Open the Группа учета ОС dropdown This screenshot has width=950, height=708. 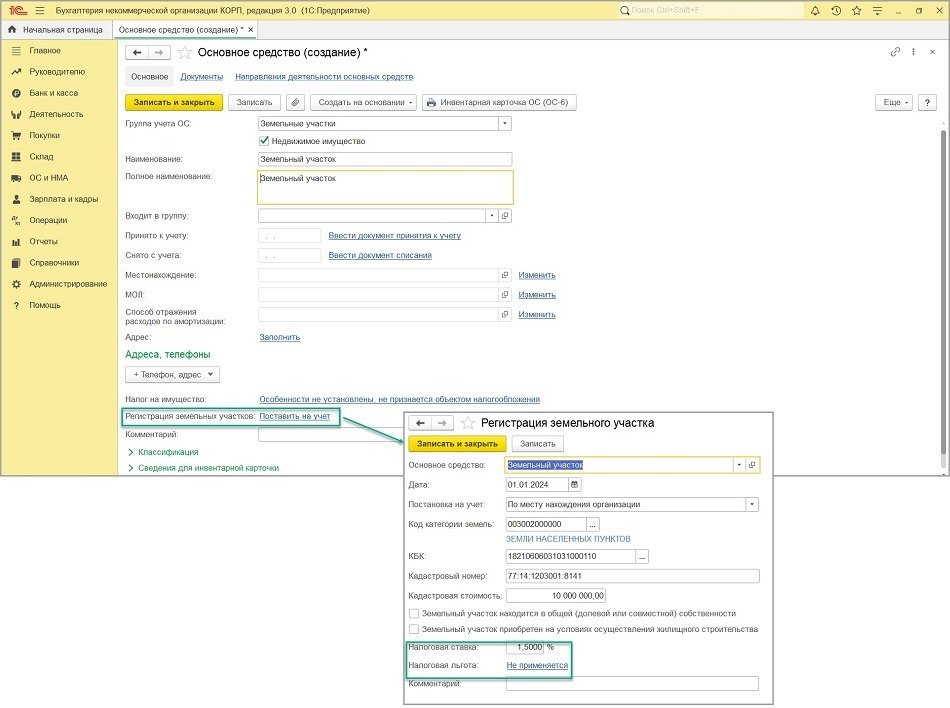505,123
